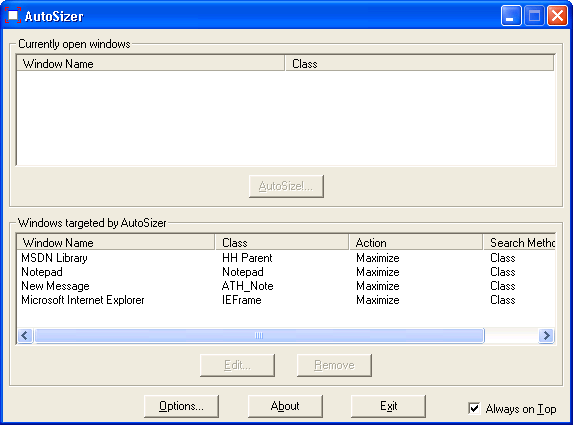Sort targeted list by Class column header
573x425 pixels.
[282, 243]
